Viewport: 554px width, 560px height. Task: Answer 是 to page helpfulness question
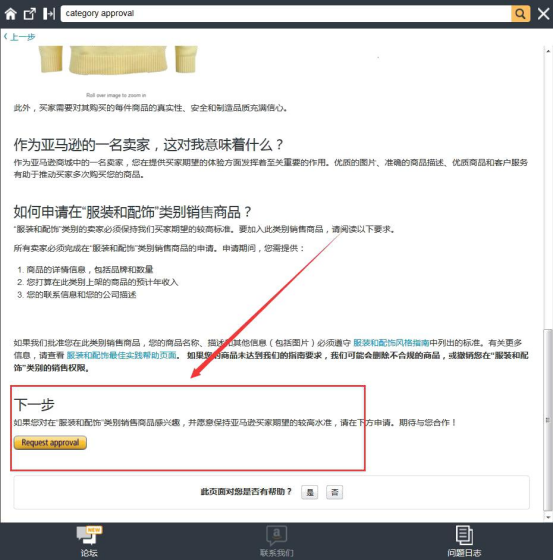(x=309, y=492)
